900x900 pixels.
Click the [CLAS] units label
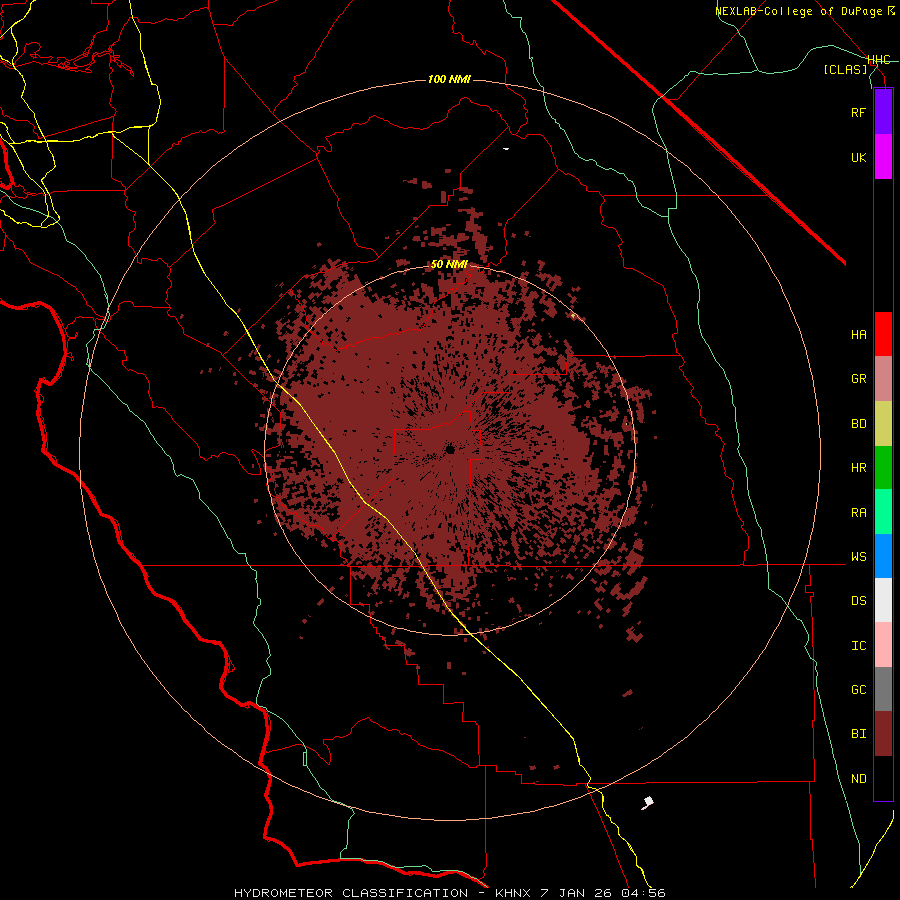point(845,69)
